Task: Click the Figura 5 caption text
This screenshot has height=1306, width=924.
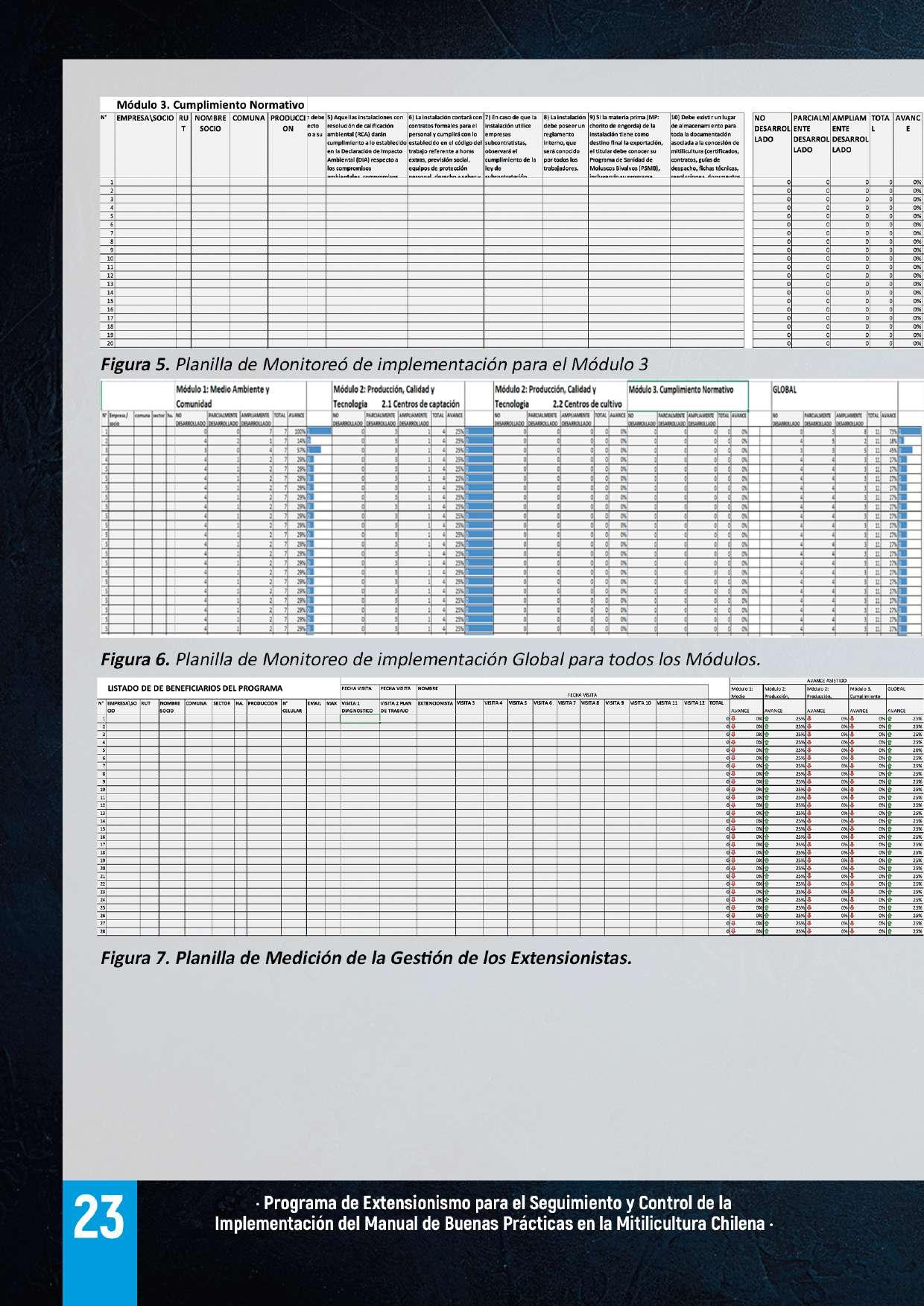Action: click(374, 364)
